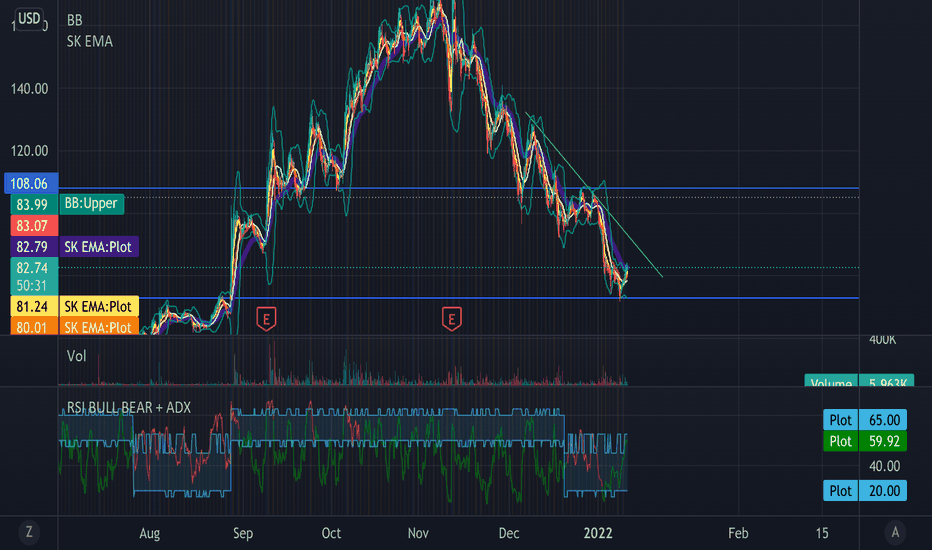Viewport: 932px width, 550px height.
Task: Open the earnings marker near September
Action: (x=266, y=319)
